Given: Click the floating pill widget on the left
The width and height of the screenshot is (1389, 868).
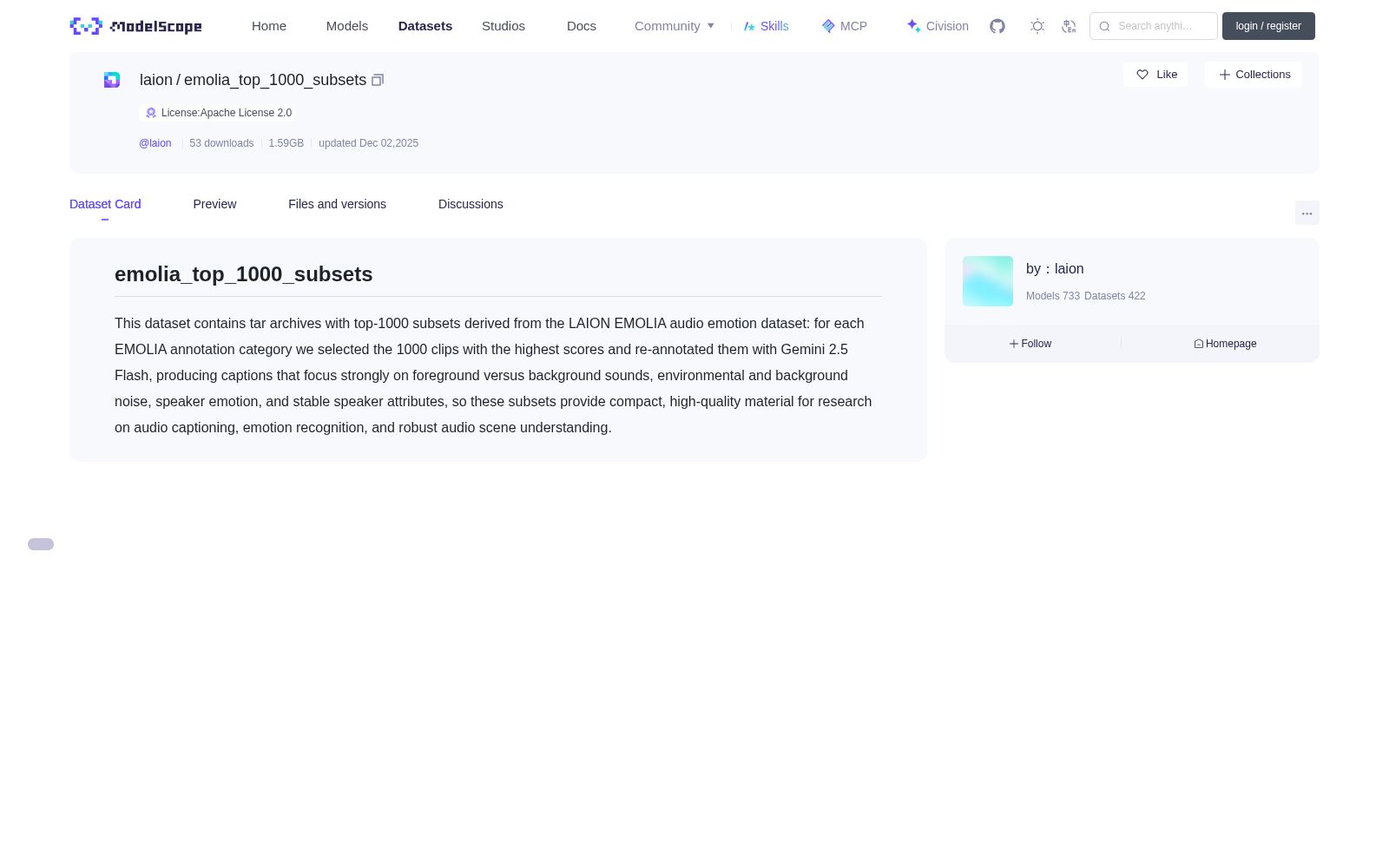Looking at the screenshot, I should pos(41,544).
